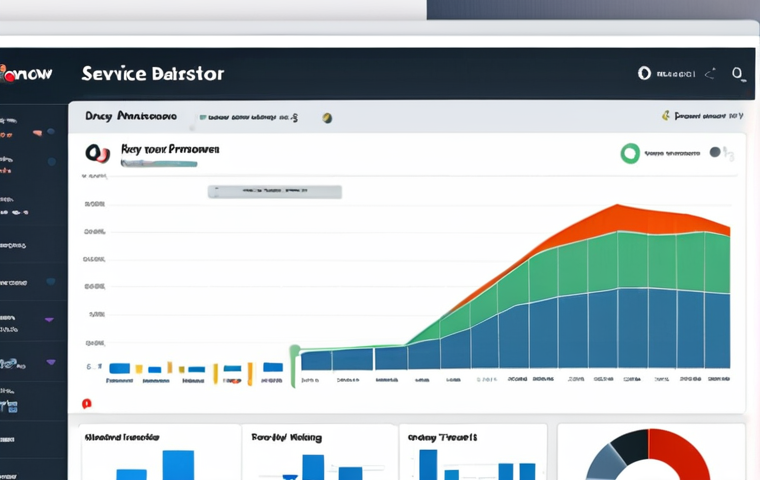The image size is (760, 480).
Task: Click the shield icon in the sidebar
Action: pyautogui.click(x=50, y=281)
